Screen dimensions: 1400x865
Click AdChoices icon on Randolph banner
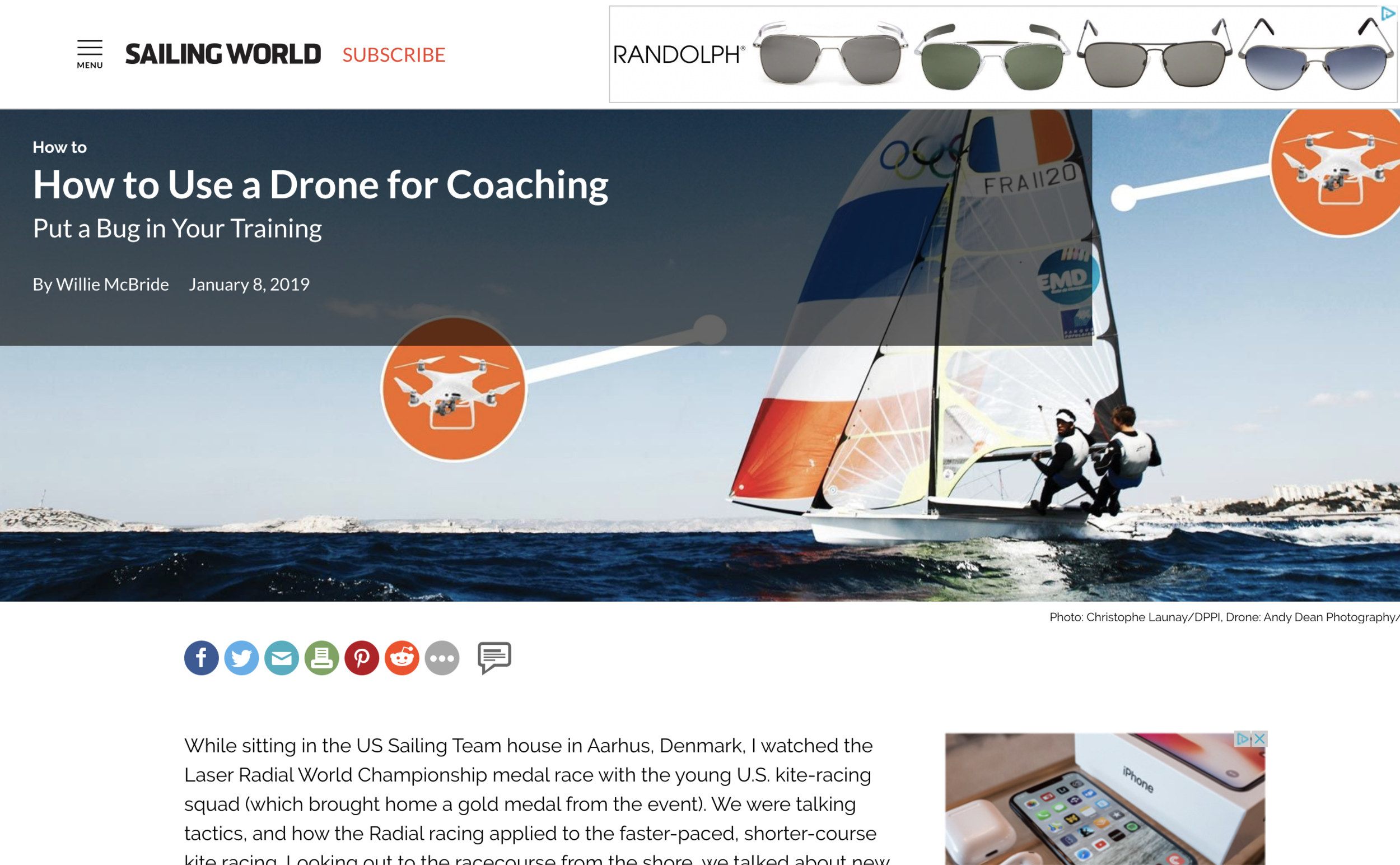1388,14
